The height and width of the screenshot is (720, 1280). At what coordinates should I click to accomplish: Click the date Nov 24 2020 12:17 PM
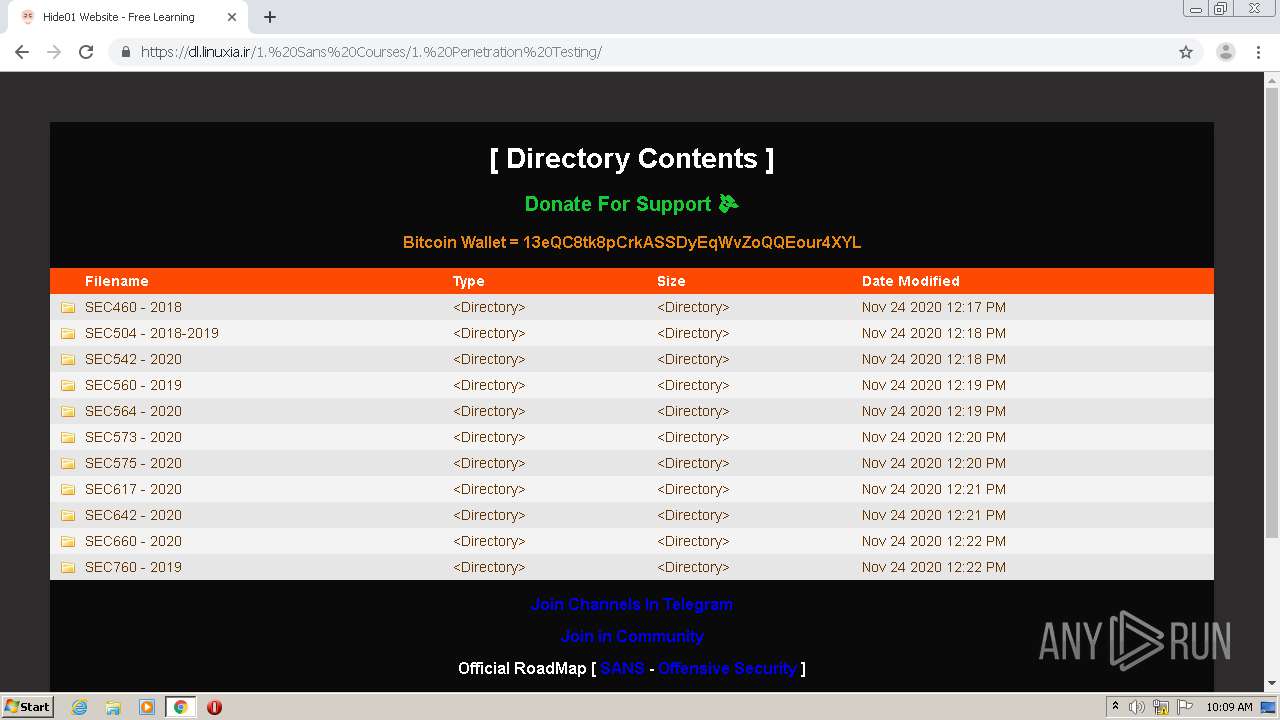tap(934, 307)
